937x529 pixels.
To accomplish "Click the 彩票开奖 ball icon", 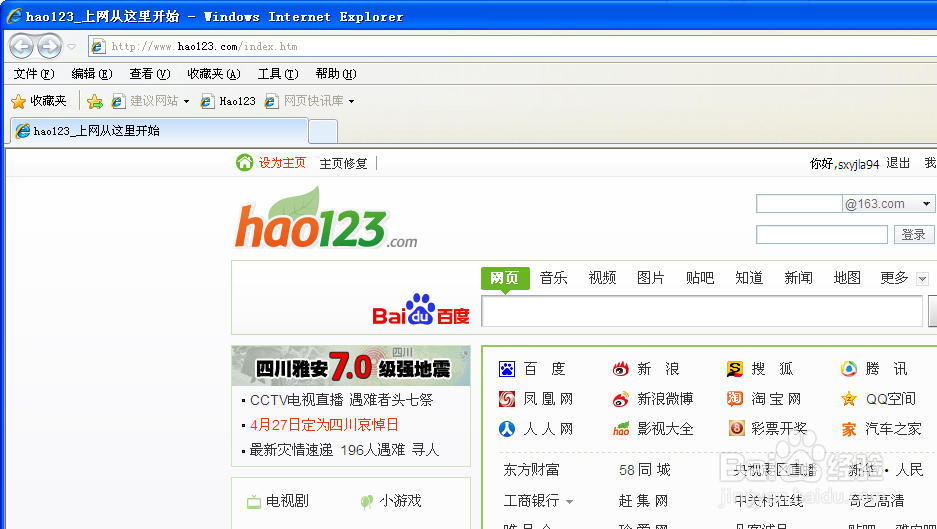I will (736, 428).
